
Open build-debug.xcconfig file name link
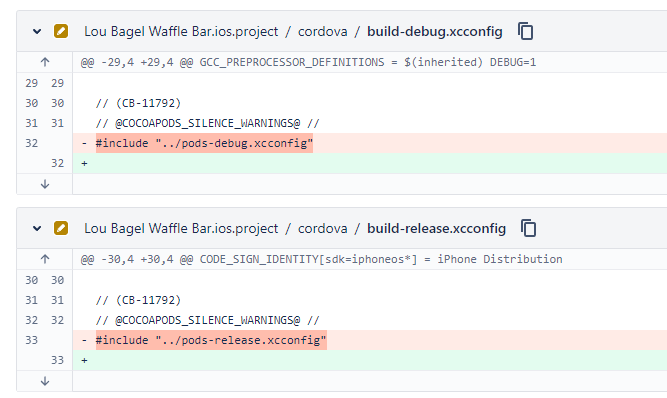[x=435, y=31]
